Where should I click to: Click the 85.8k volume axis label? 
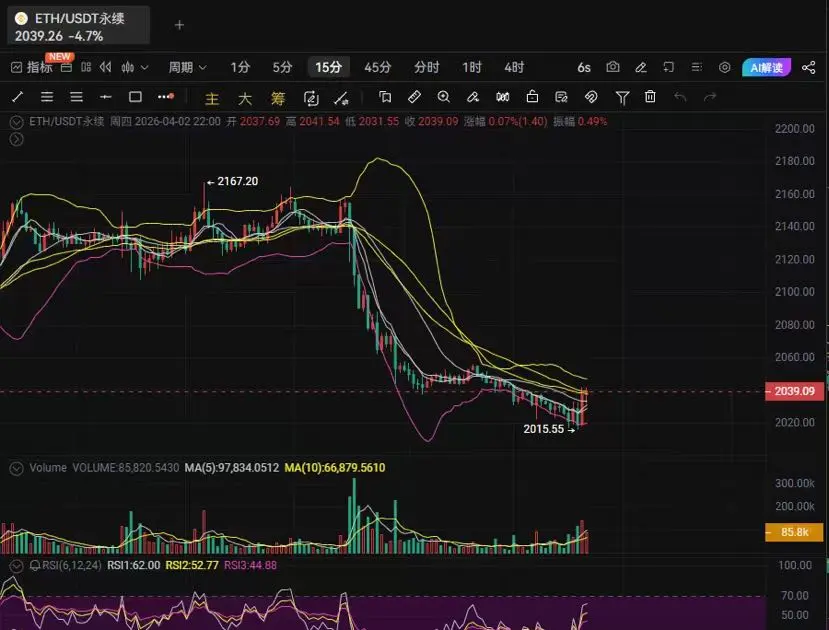tap(794, 532)
